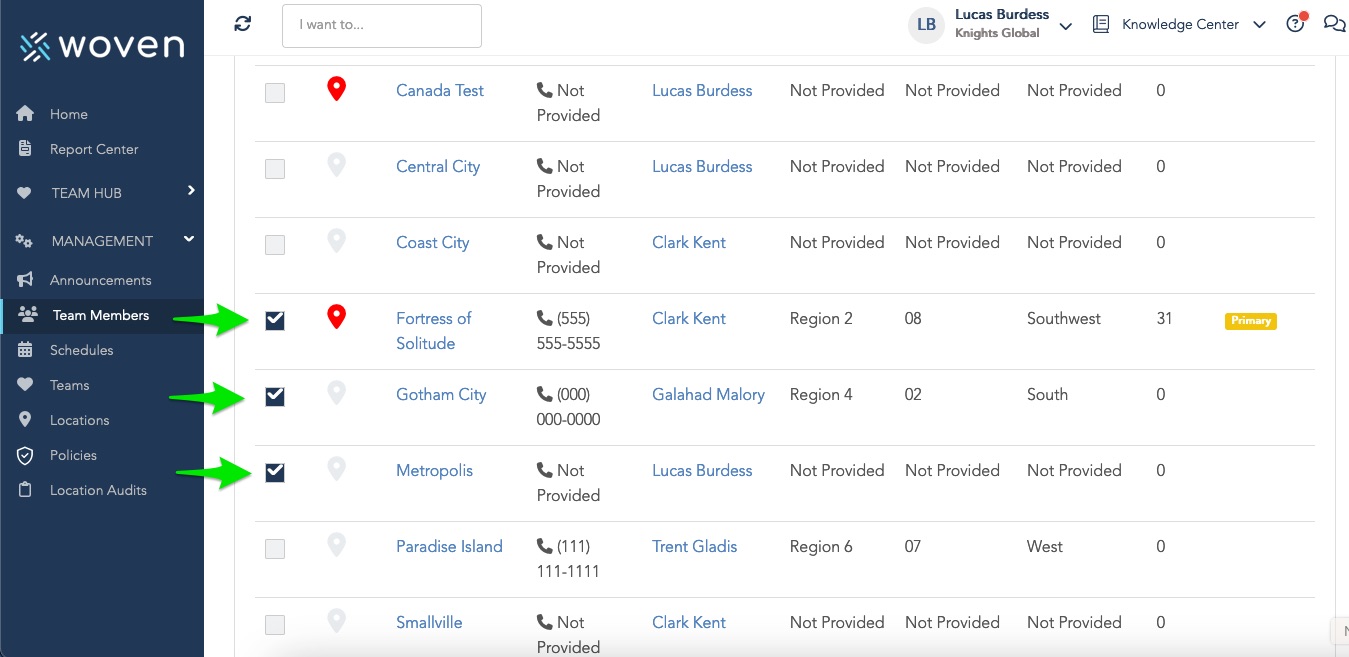Check the Central City checkbox
The width and height of the screenshot is (1349, 657).
(275, 169)
